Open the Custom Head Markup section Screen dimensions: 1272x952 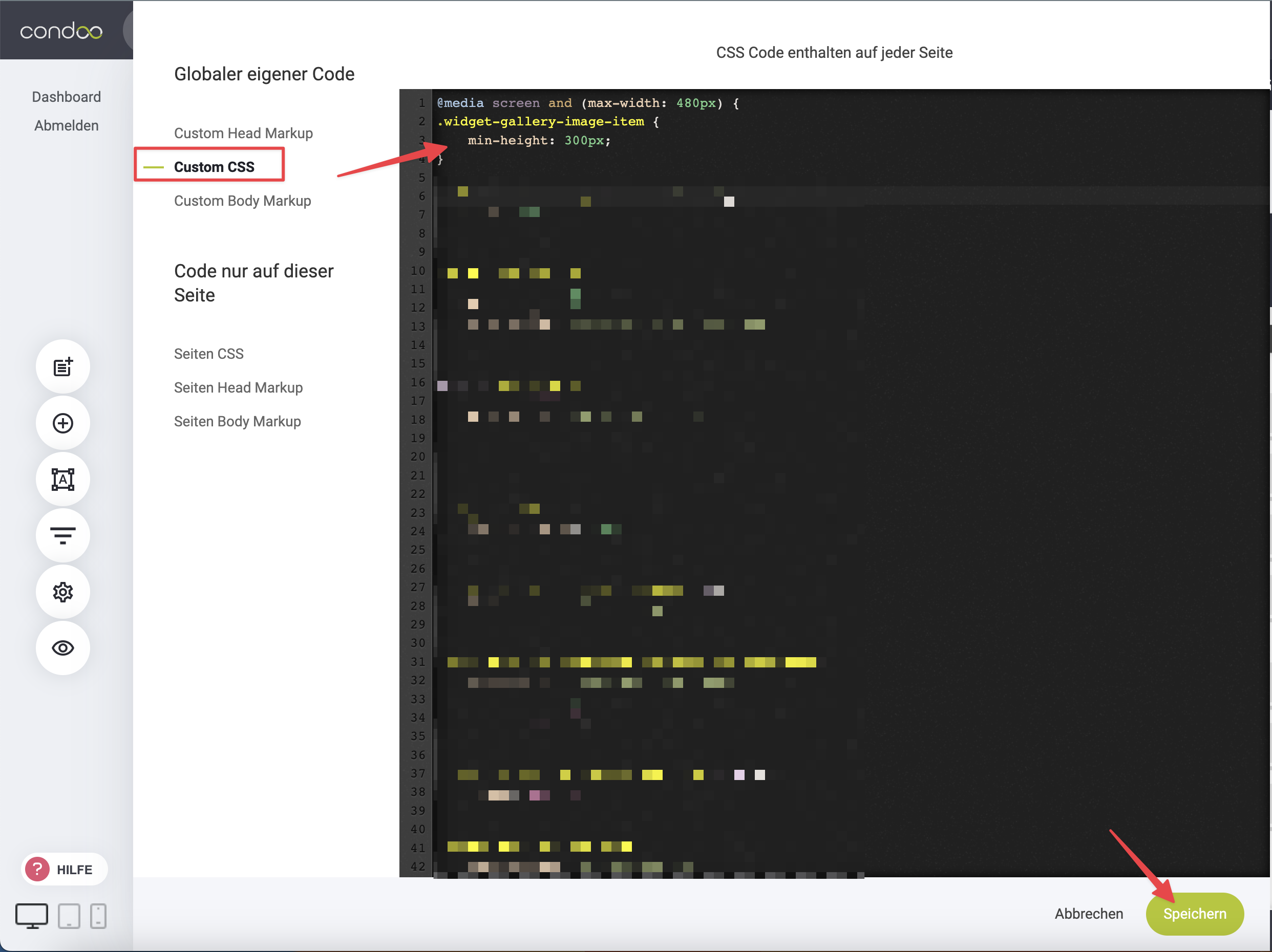243,134
